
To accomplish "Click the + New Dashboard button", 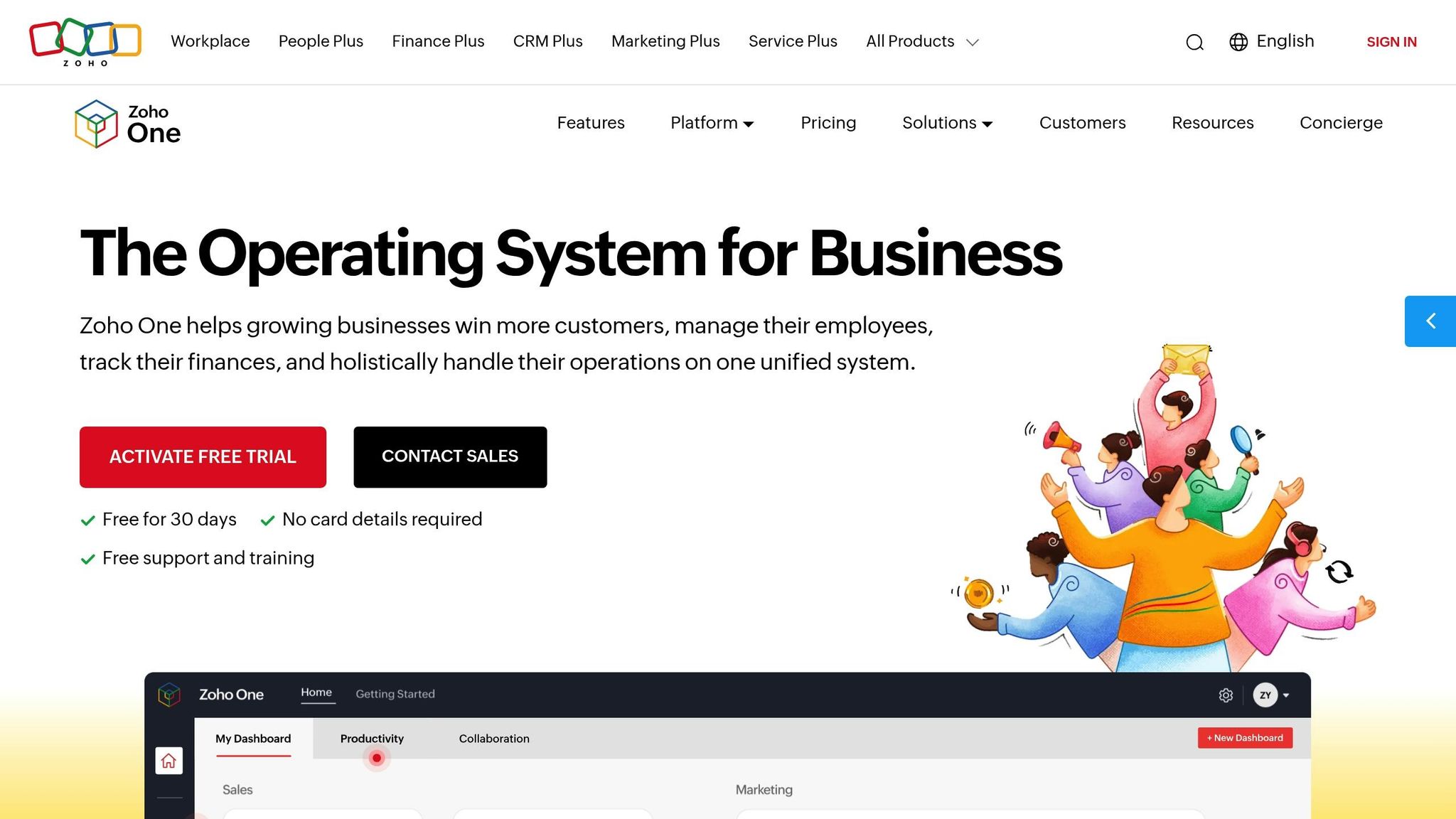I will [1245, 738].
